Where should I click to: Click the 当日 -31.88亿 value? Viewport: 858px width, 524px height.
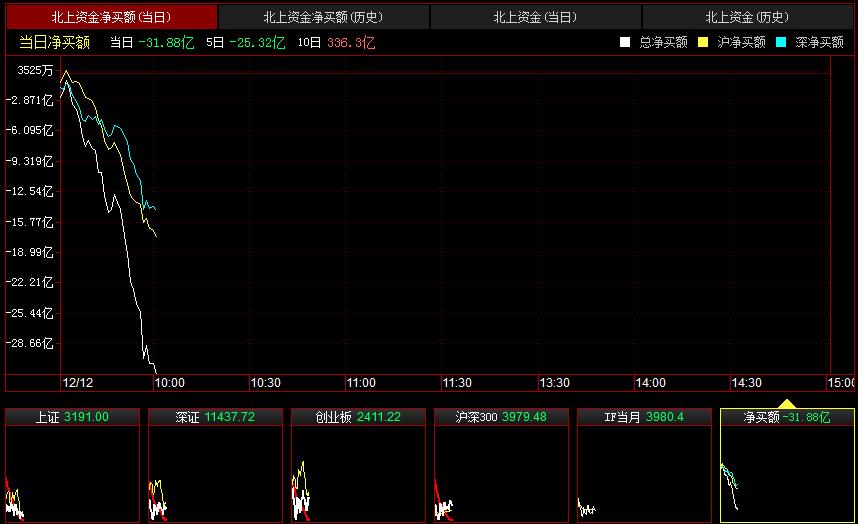point(165,42)
